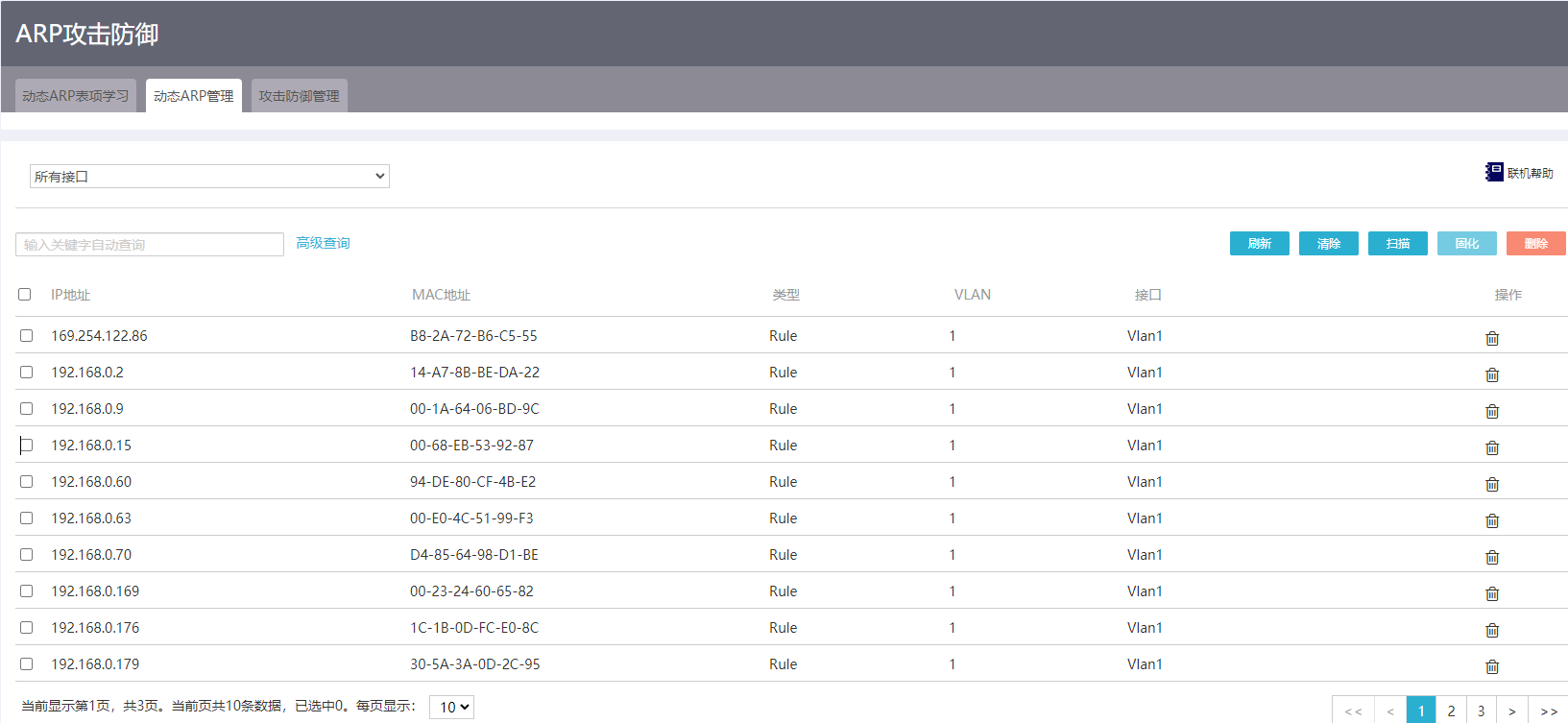The width and height of the screenshot is (1568, 723).
Task: Jump to last page with >> button
Action: (x=1549, y=711)
